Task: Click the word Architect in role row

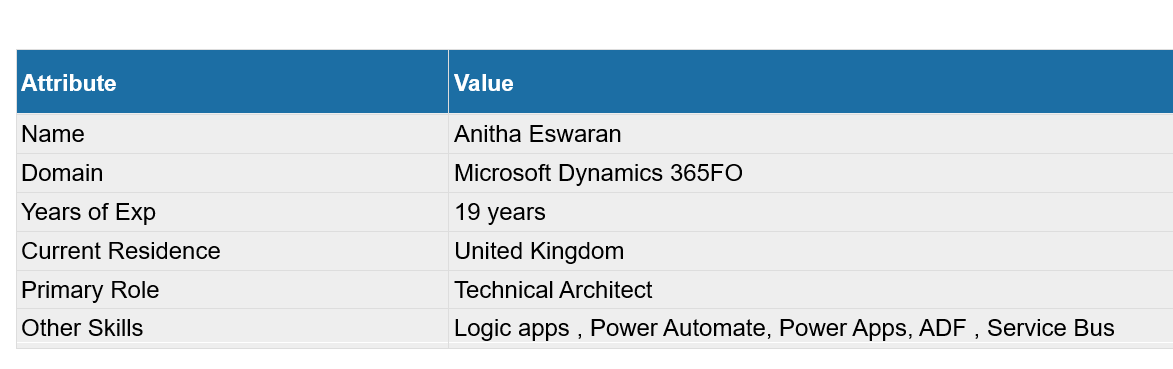Action: coord(604,290)
